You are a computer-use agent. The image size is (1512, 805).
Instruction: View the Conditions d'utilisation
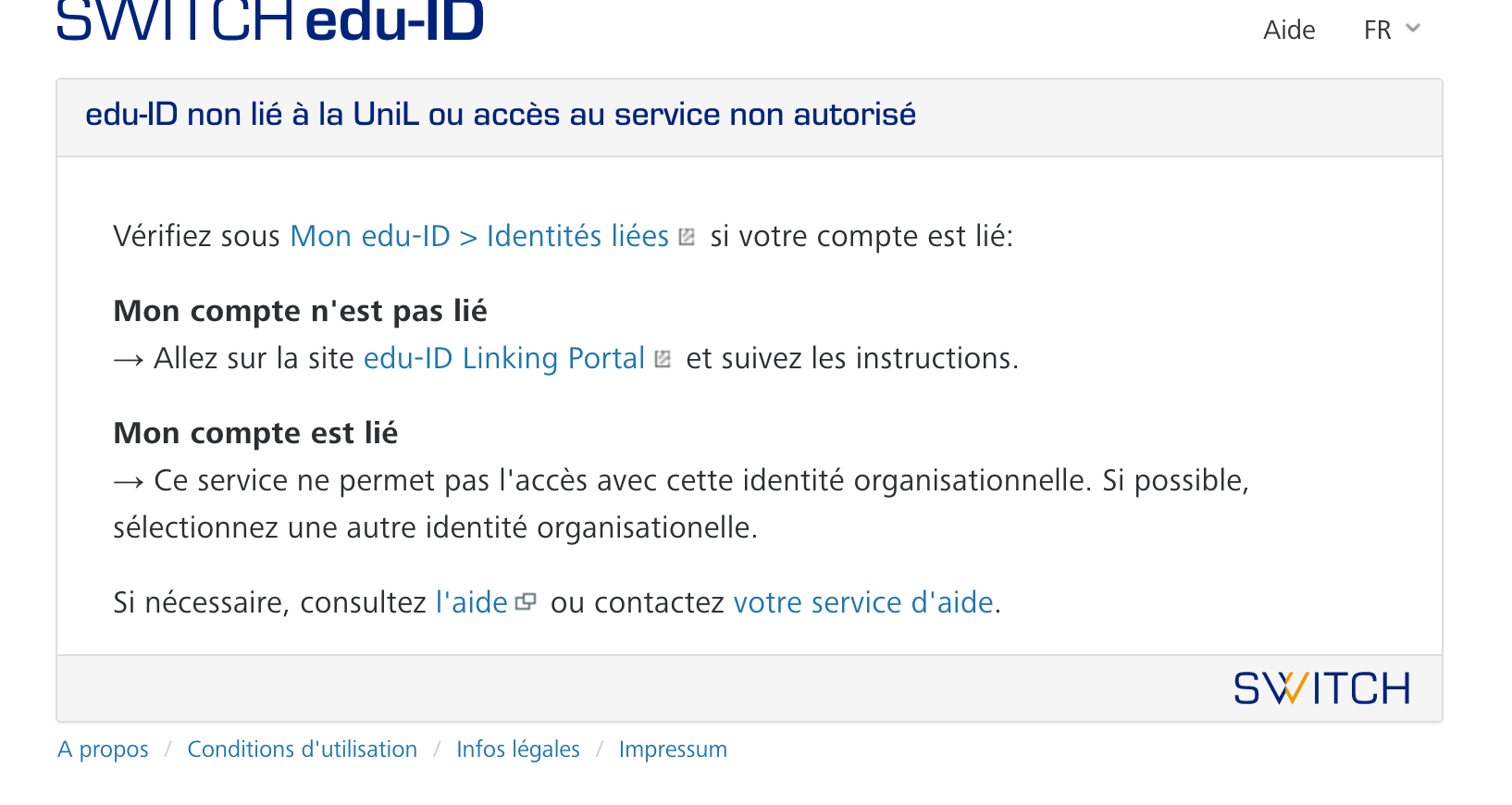(302, 749)
